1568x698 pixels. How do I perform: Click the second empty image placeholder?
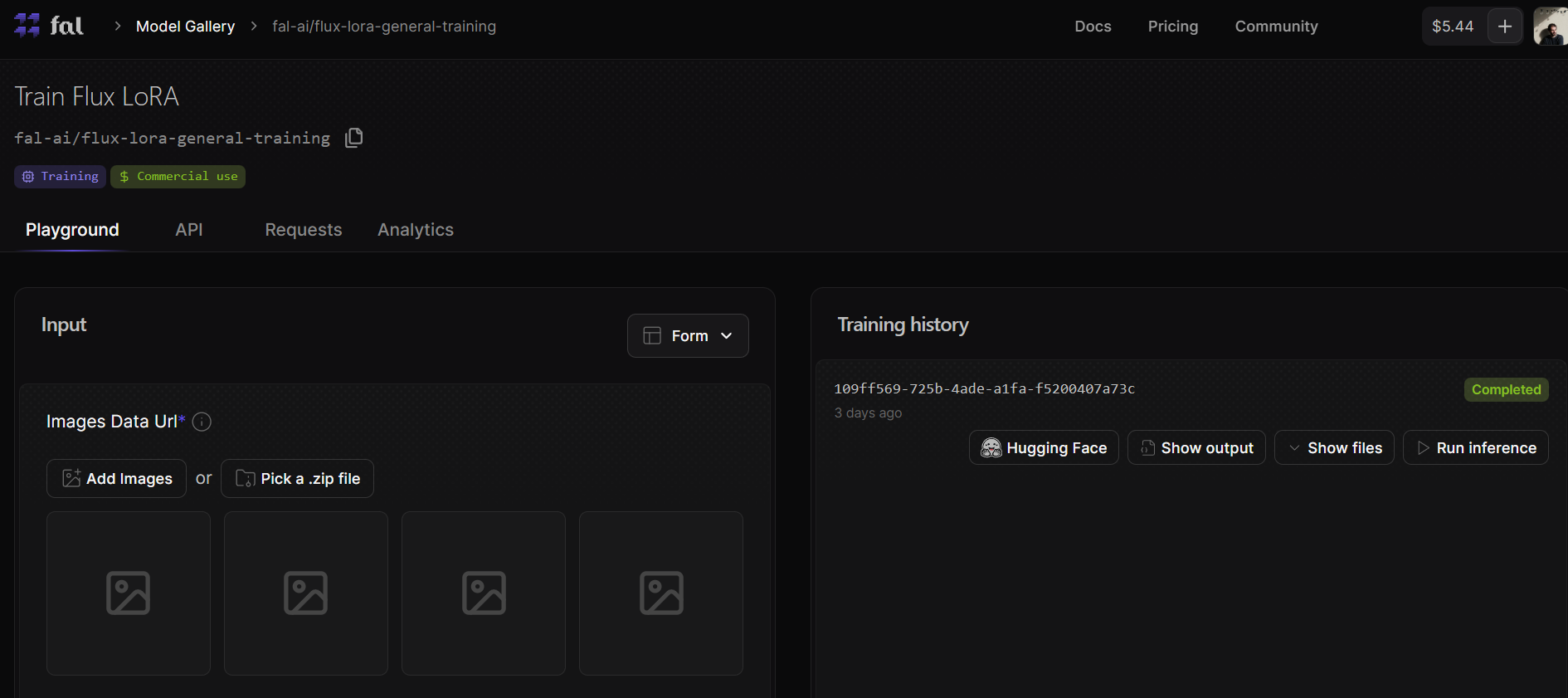point(306,593)
